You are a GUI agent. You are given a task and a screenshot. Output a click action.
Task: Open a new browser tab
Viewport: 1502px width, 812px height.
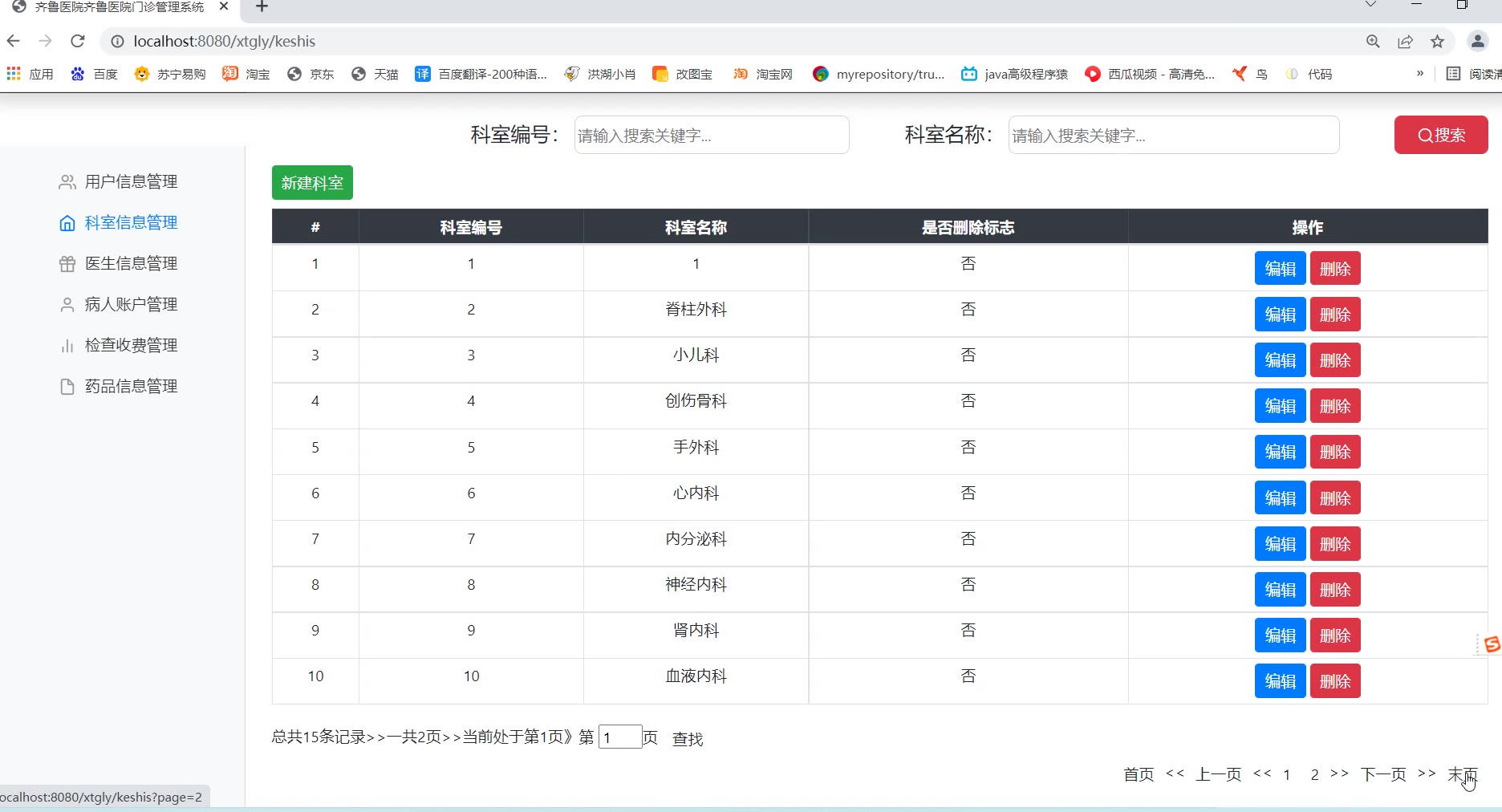click(262, 6)
